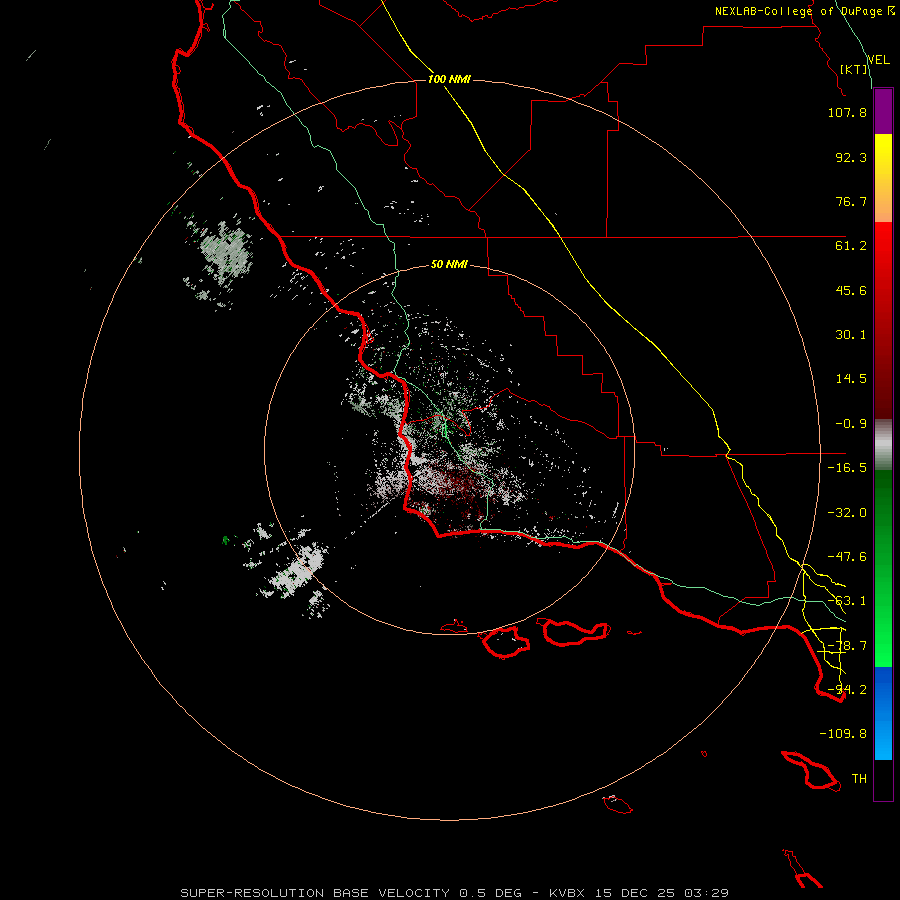Click the TH legend label
Viewport: 900px width, 900px height.
[859, 779]
